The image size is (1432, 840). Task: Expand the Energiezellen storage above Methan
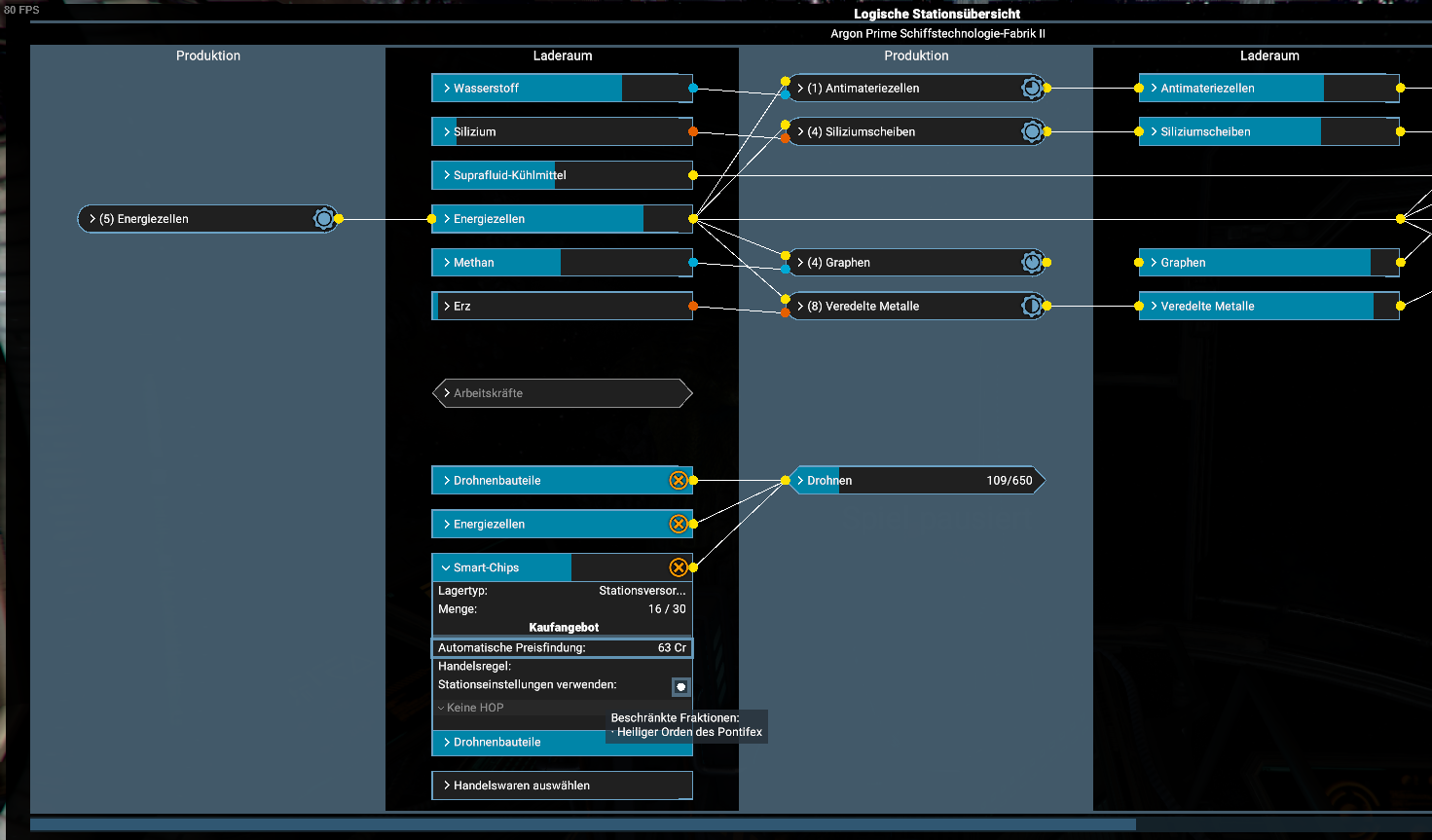click(562, 219)
